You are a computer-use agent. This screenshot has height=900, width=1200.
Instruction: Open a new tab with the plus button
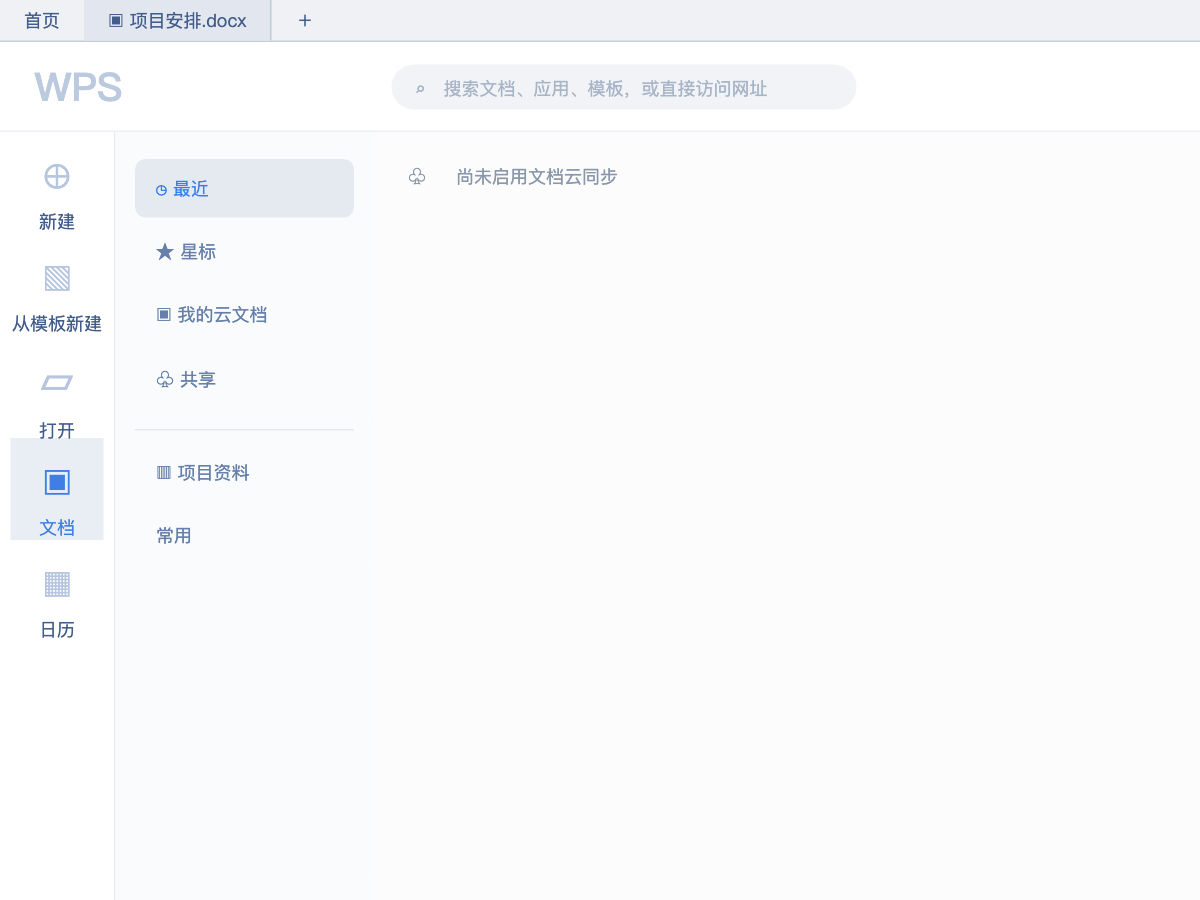click(x=305, y=20)
